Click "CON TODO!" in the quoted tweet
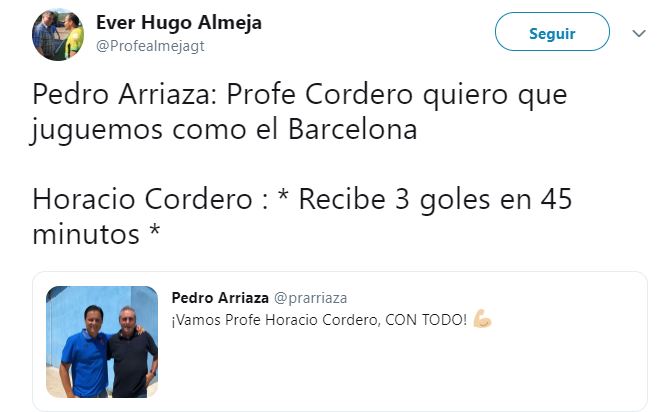Viewport: 671px width, 412px height. coord(426,320)
